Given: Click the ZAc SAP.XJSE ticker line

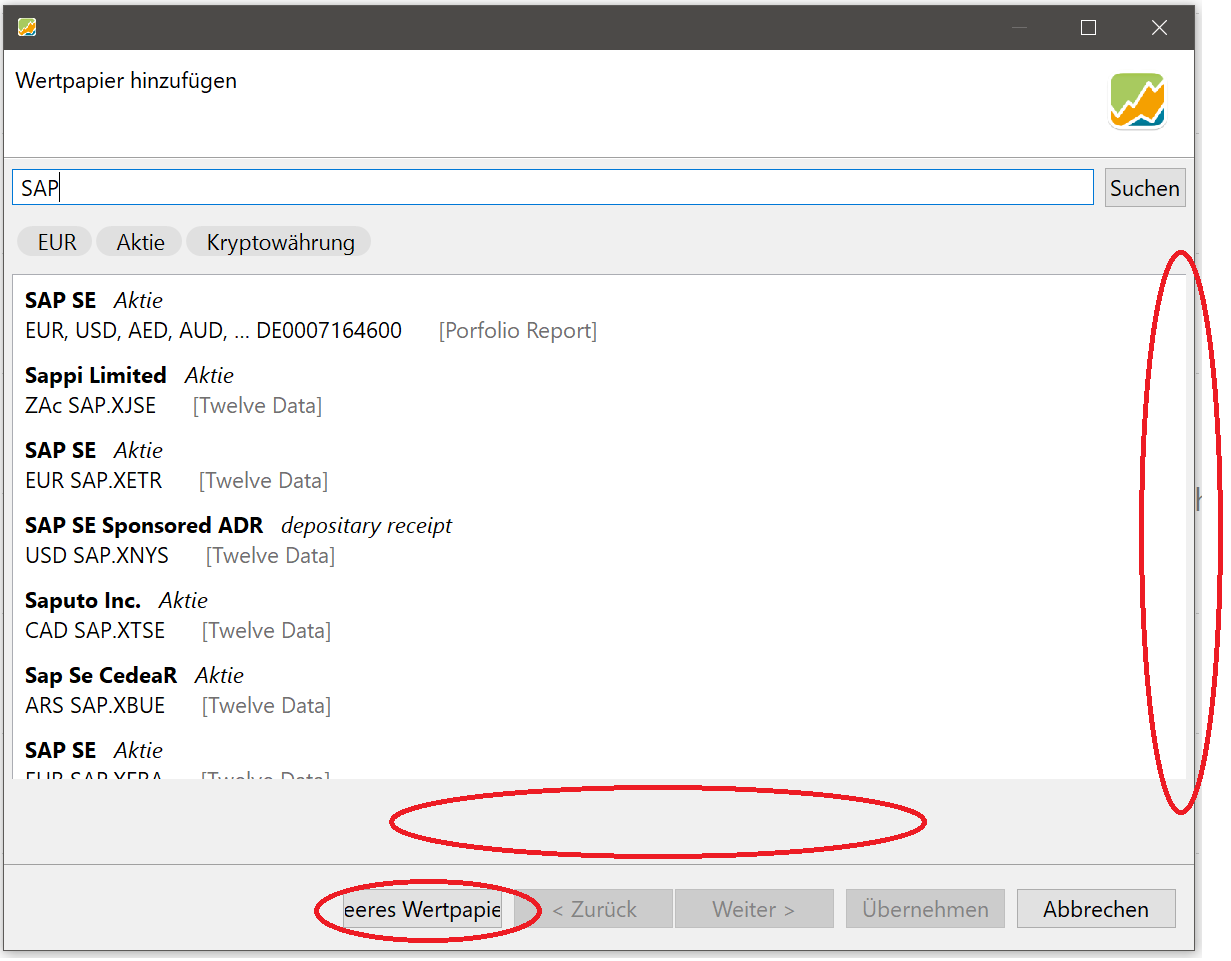Looking at the screenshot, I should tap(91, 406).
